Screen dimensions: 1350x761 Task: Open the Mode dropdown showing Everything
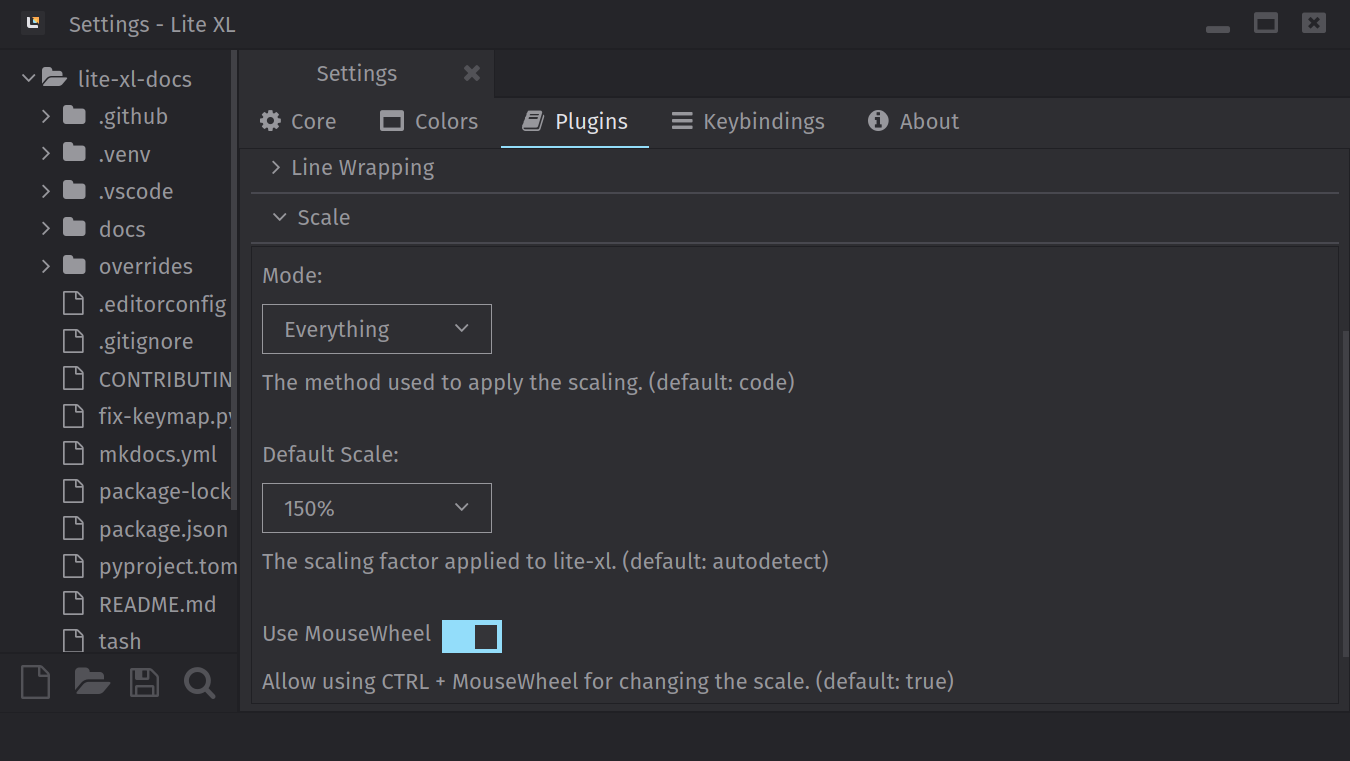(377, 329)
